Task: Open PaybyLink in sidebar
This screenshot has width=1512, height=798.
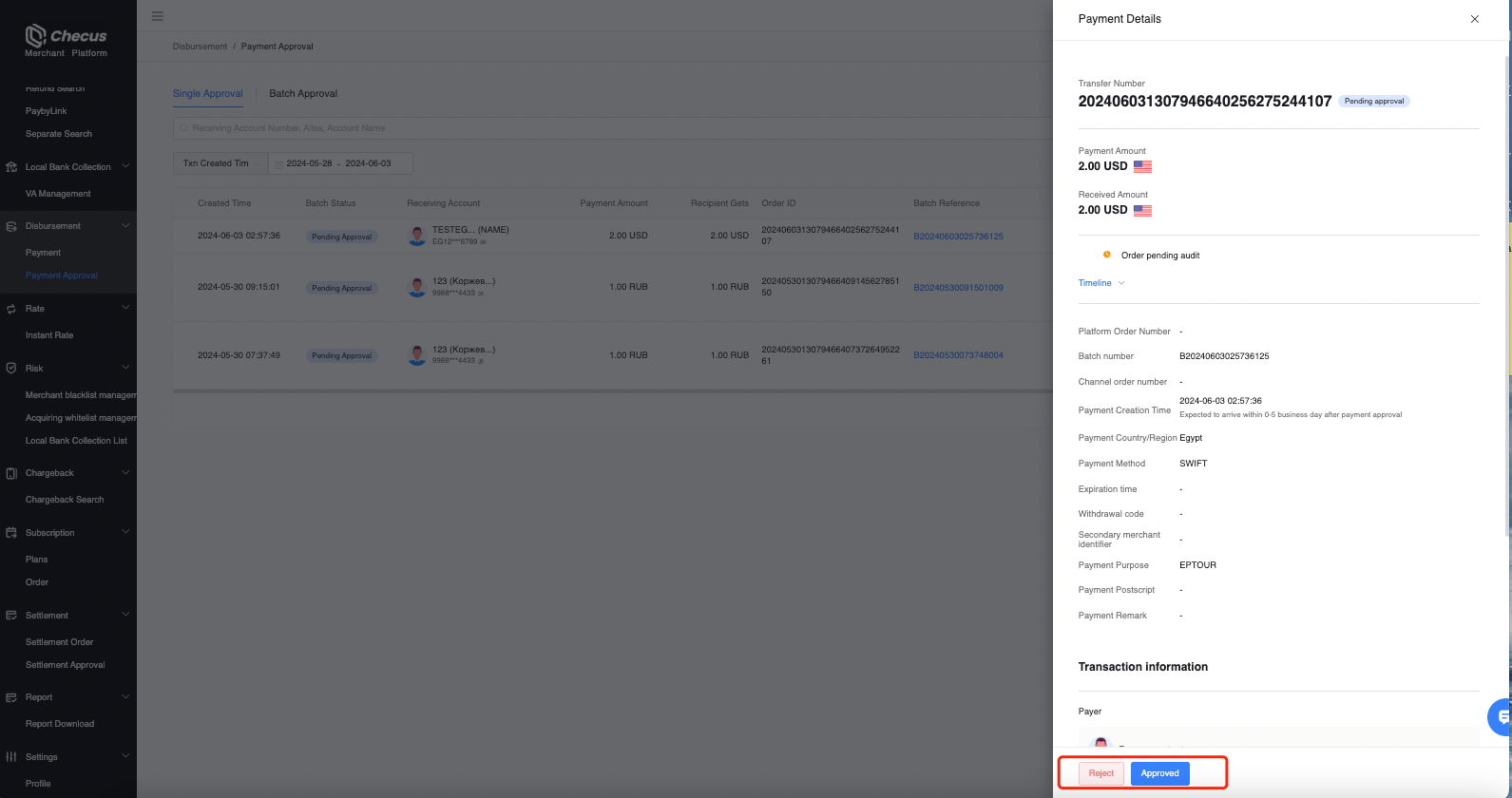Action: click(47, 111)
